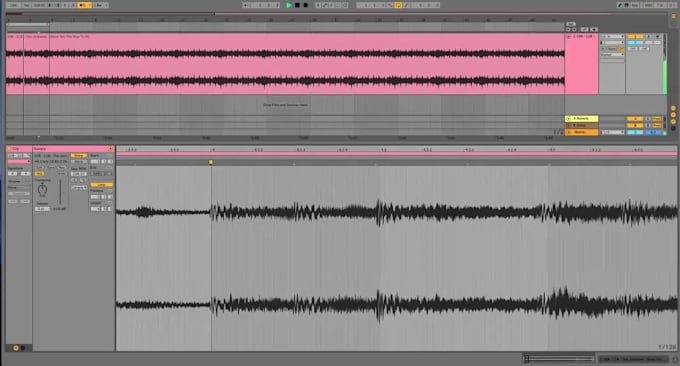
Task: Select the Master track header
Action: point(582,132)
